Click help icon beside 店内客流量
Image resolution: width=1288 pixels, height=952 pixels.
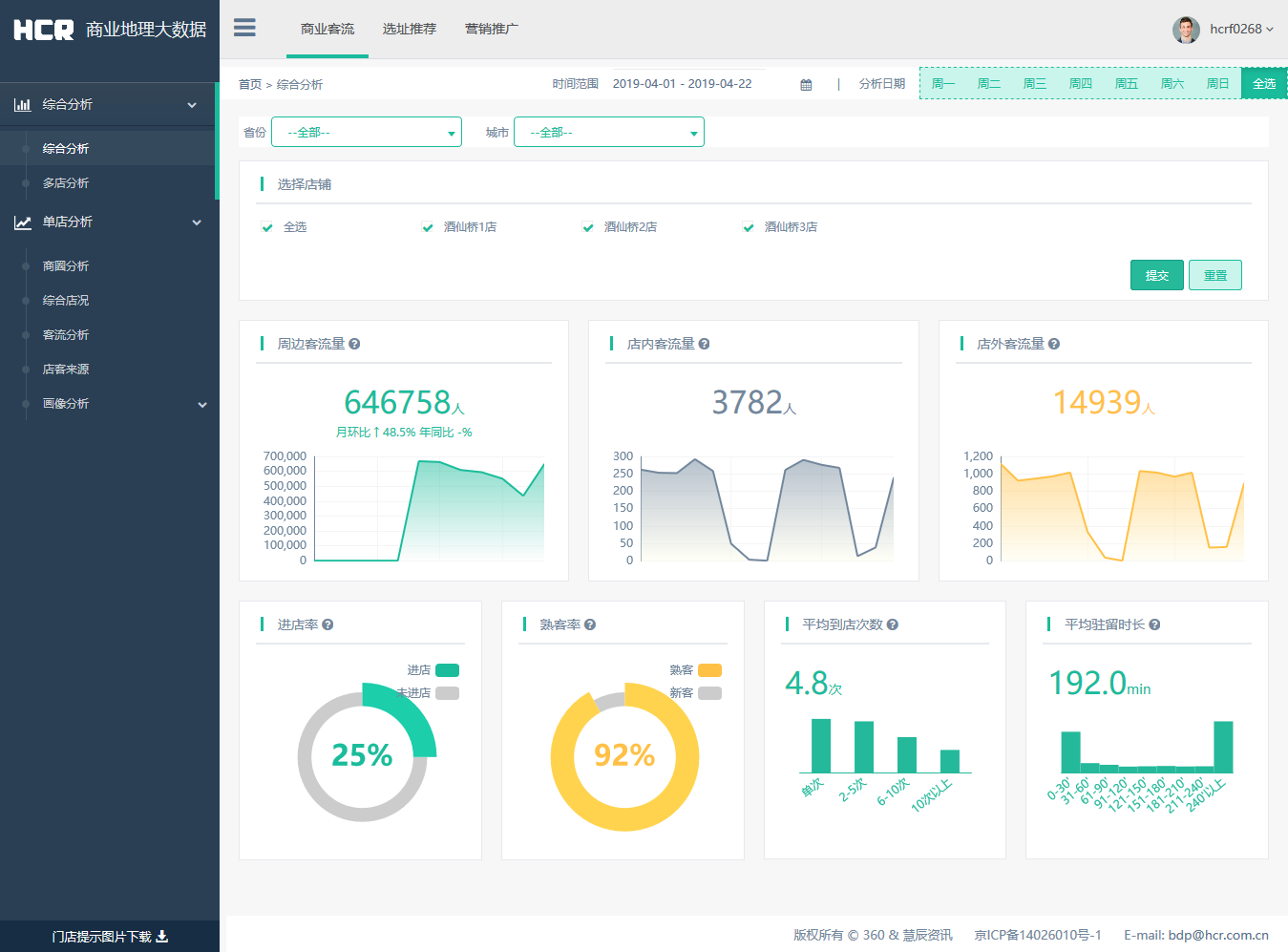704,344
